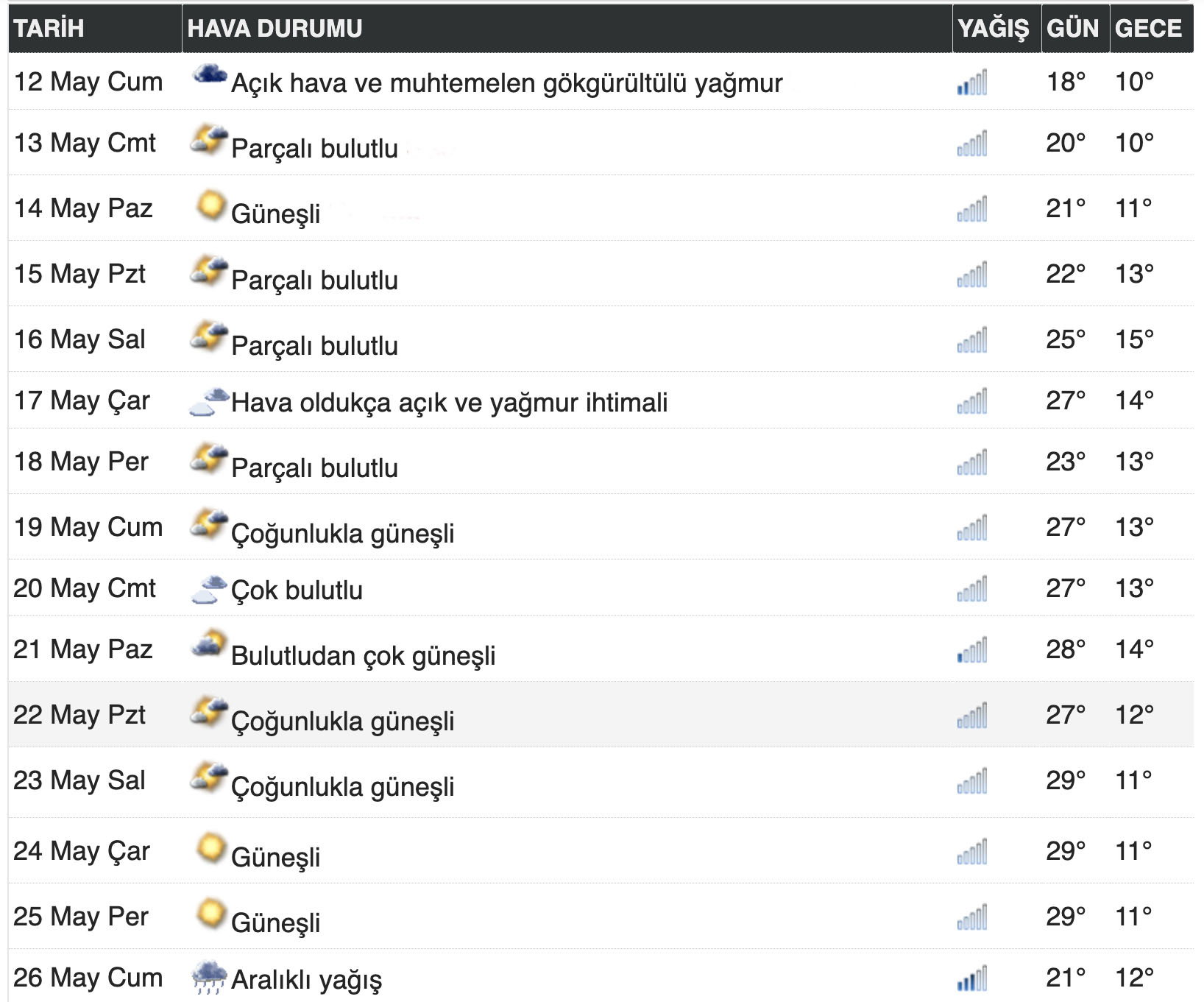Image resolution: width=1204 pixels, height=1002 pixels.
Task: Select the sun behind clouds icon on 21 May Paz
Action: pos(208,642)
